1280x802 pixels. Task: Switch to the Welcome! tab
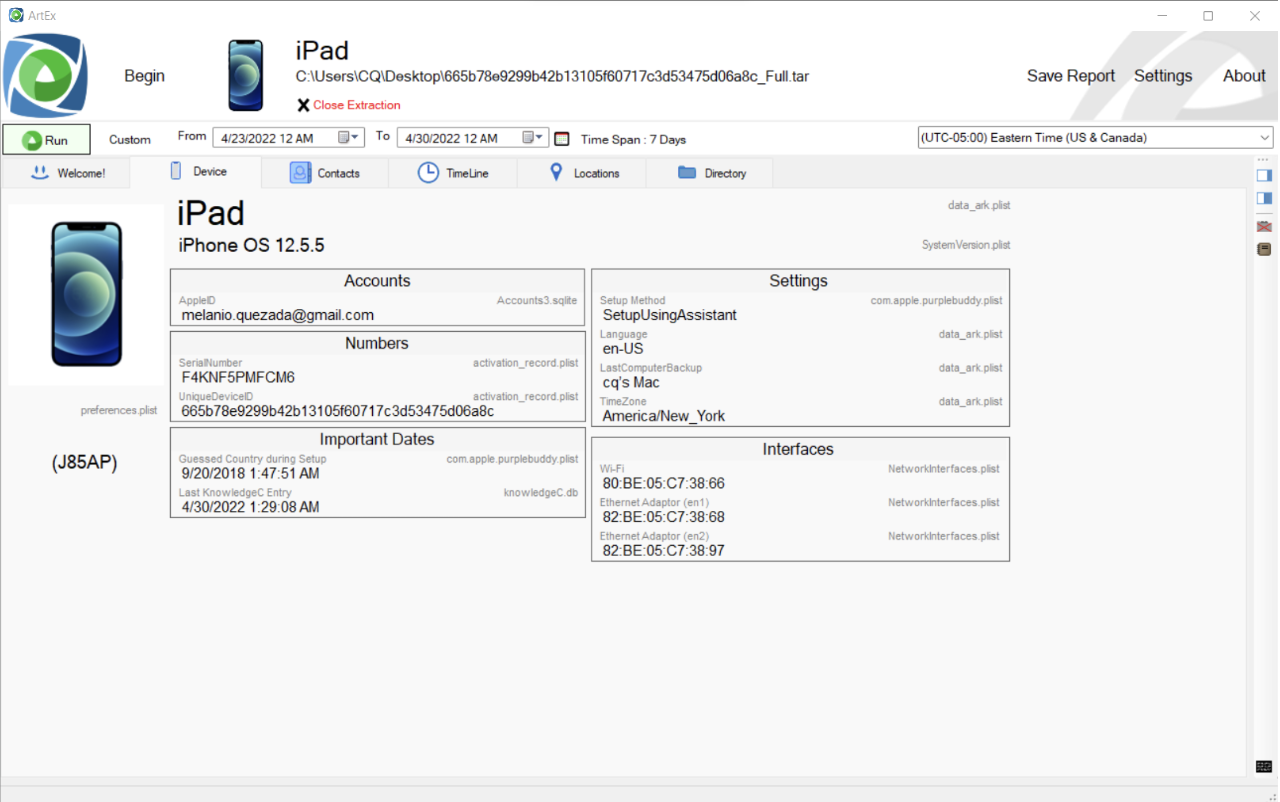tap(66, 173)
